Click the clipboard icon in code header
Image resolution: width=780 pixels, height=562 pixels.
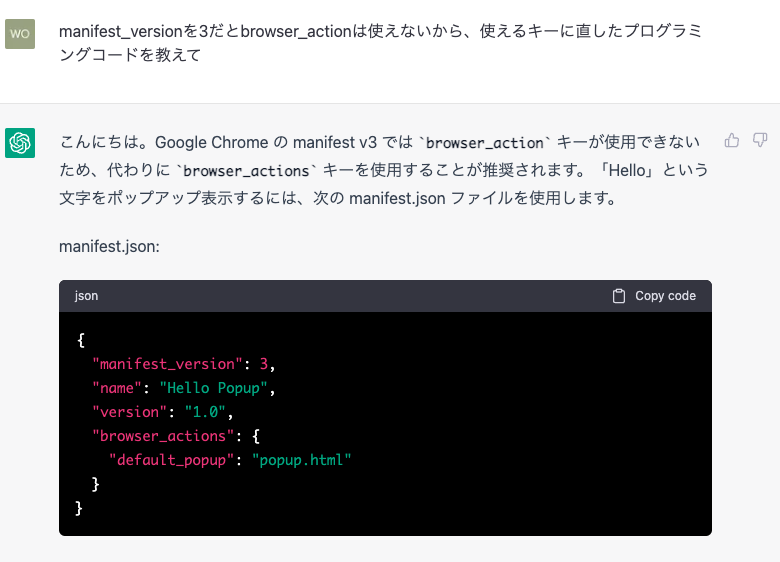[x=619, y=296]
